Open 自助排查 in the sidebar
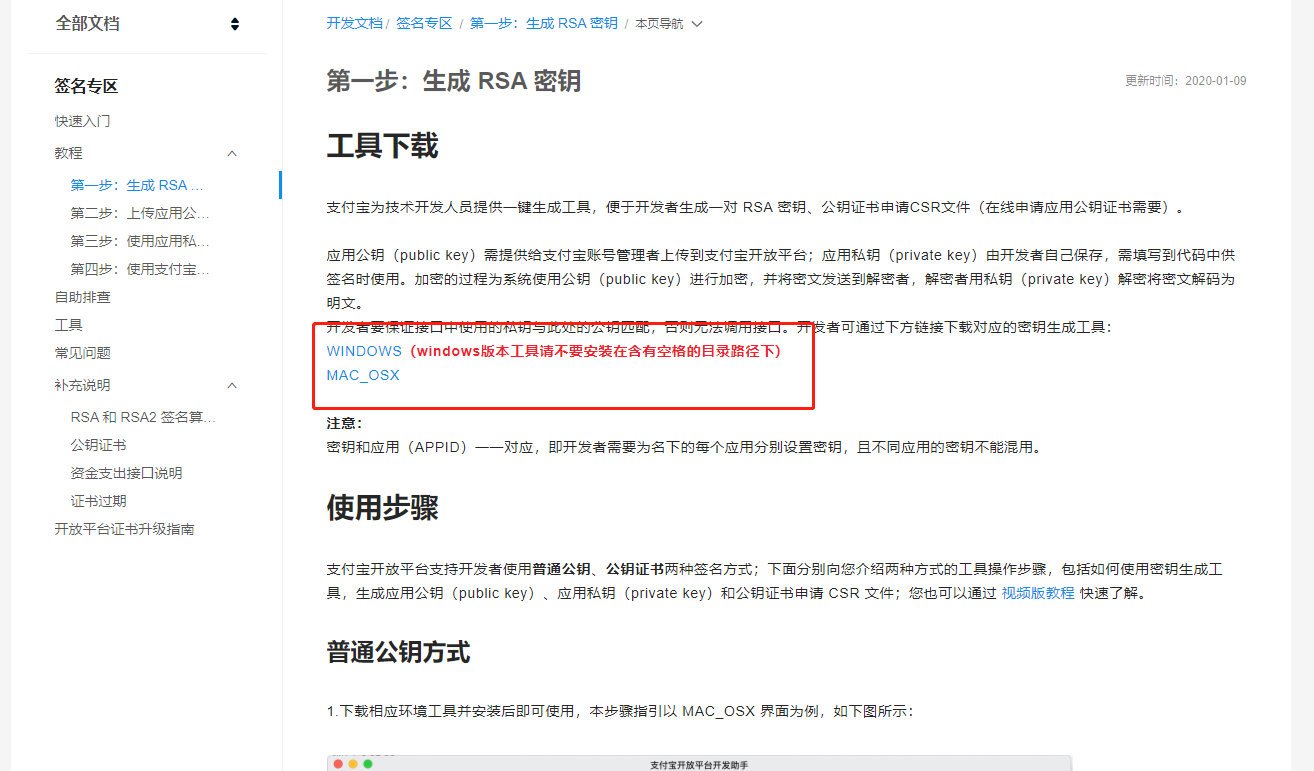1314x771 pixels. click(x=83, y=297)
